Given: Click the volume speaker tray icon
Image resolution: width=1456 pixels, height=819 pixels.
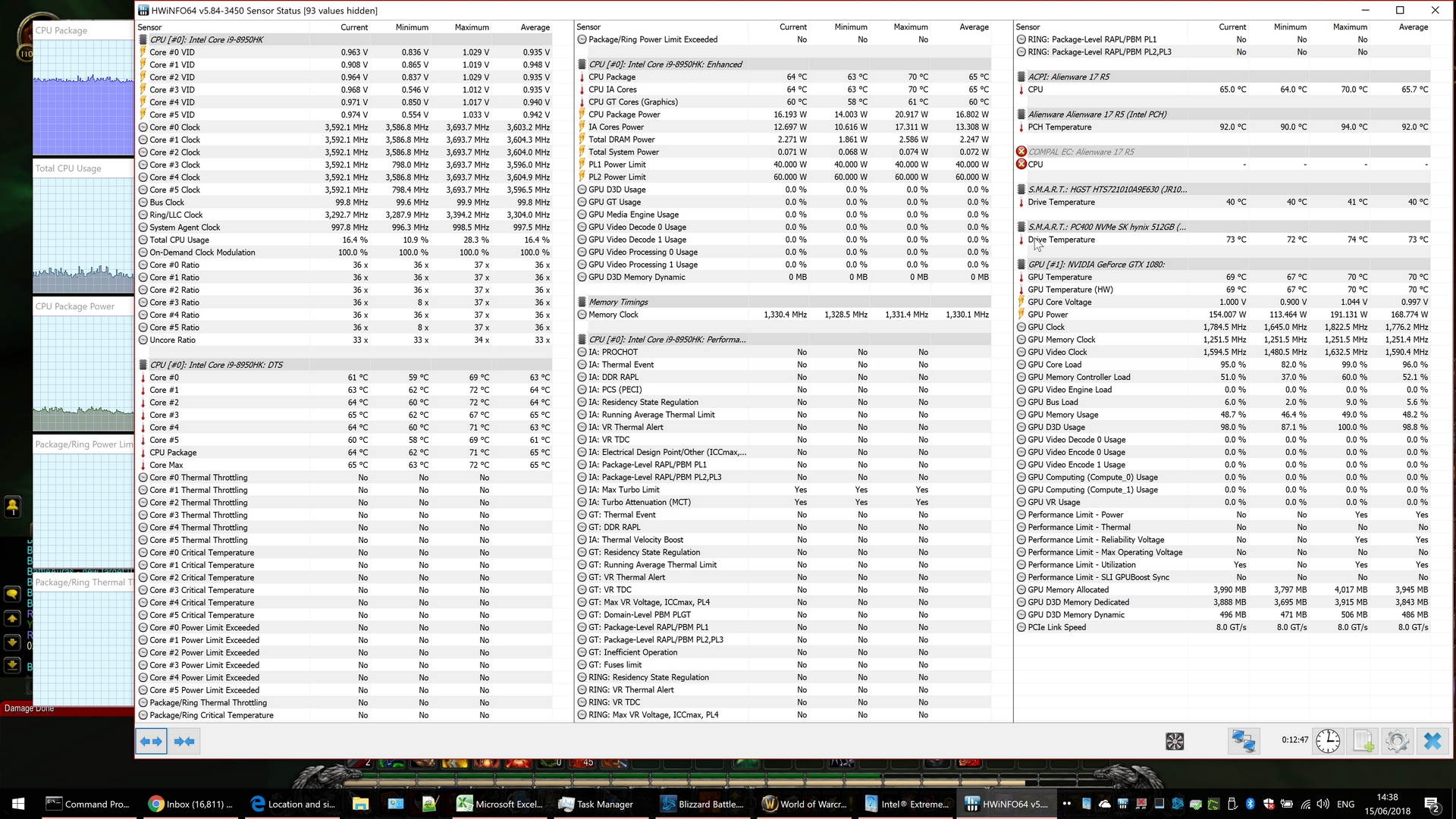Looking at the screenshot, I should tap(1323, 804).
